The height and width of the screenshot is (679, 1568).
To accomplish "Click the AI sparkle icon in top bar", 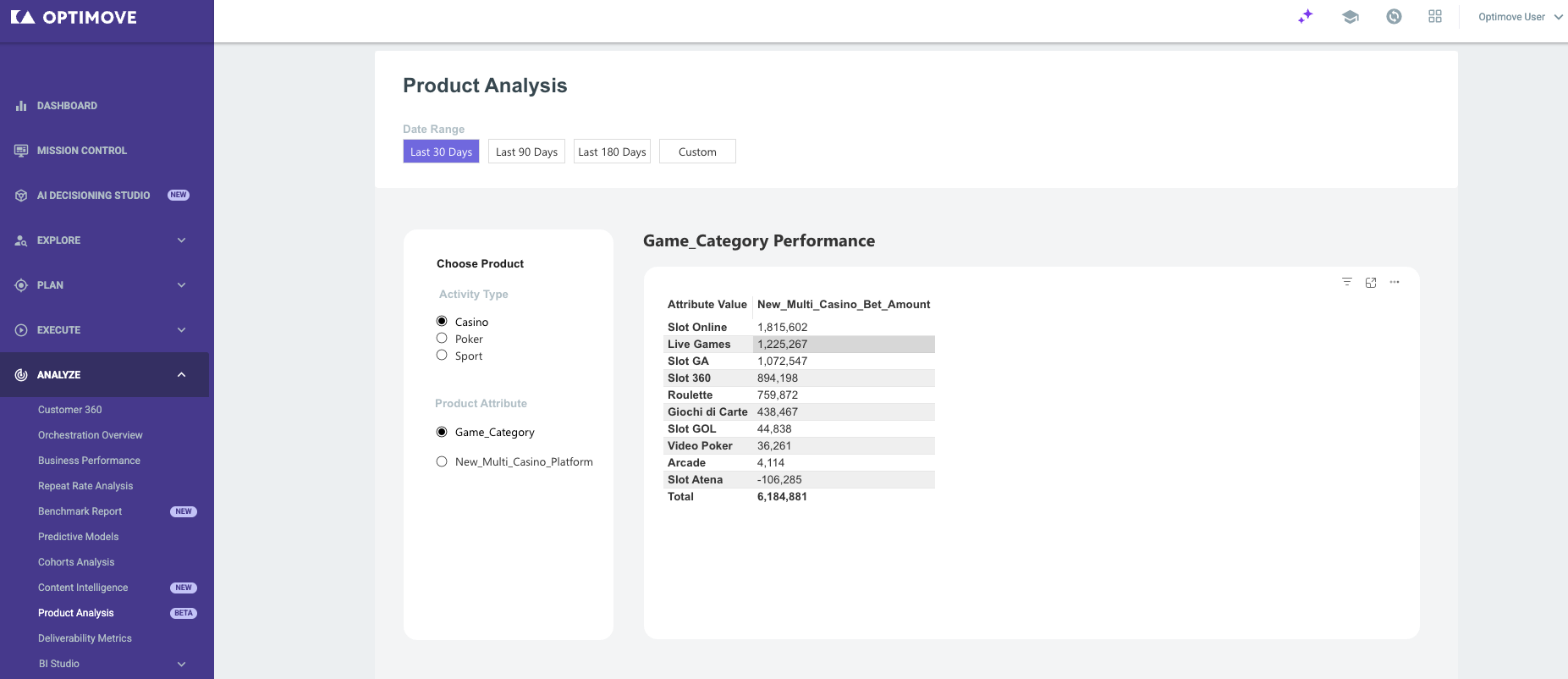I will coord(1306,16).
